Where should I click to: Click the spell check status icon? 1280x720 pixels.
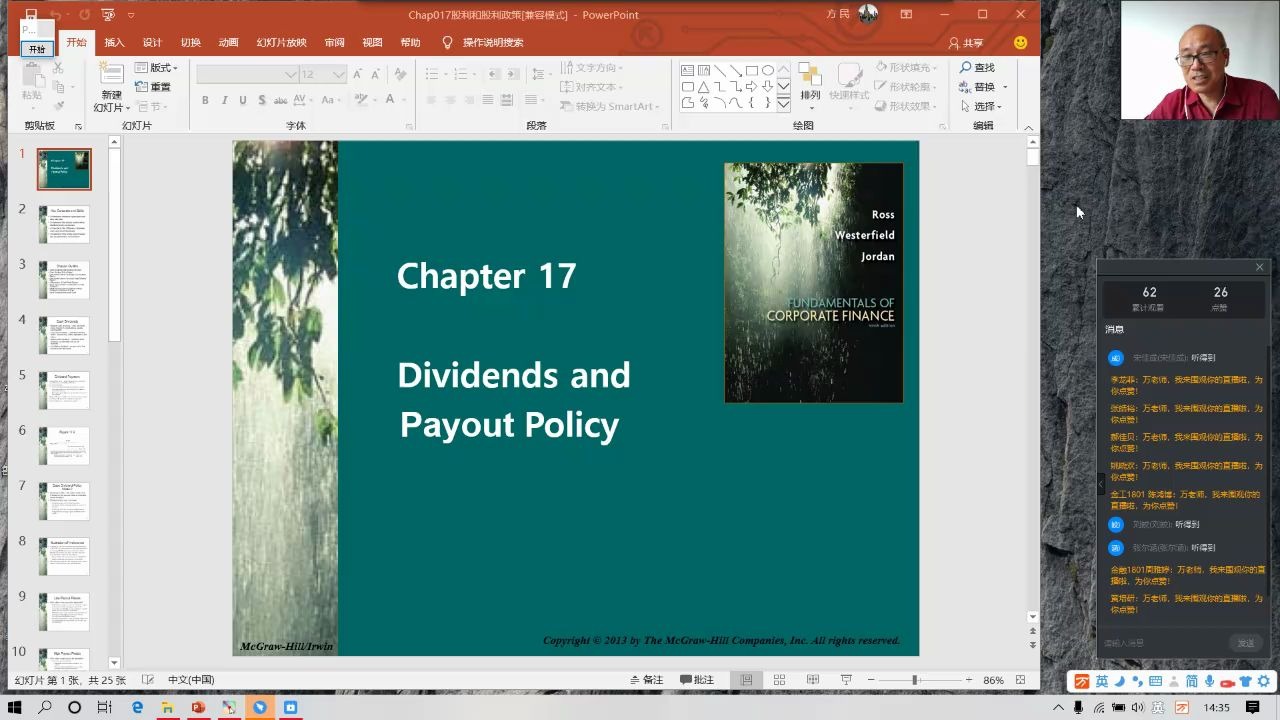coord(148,680)
